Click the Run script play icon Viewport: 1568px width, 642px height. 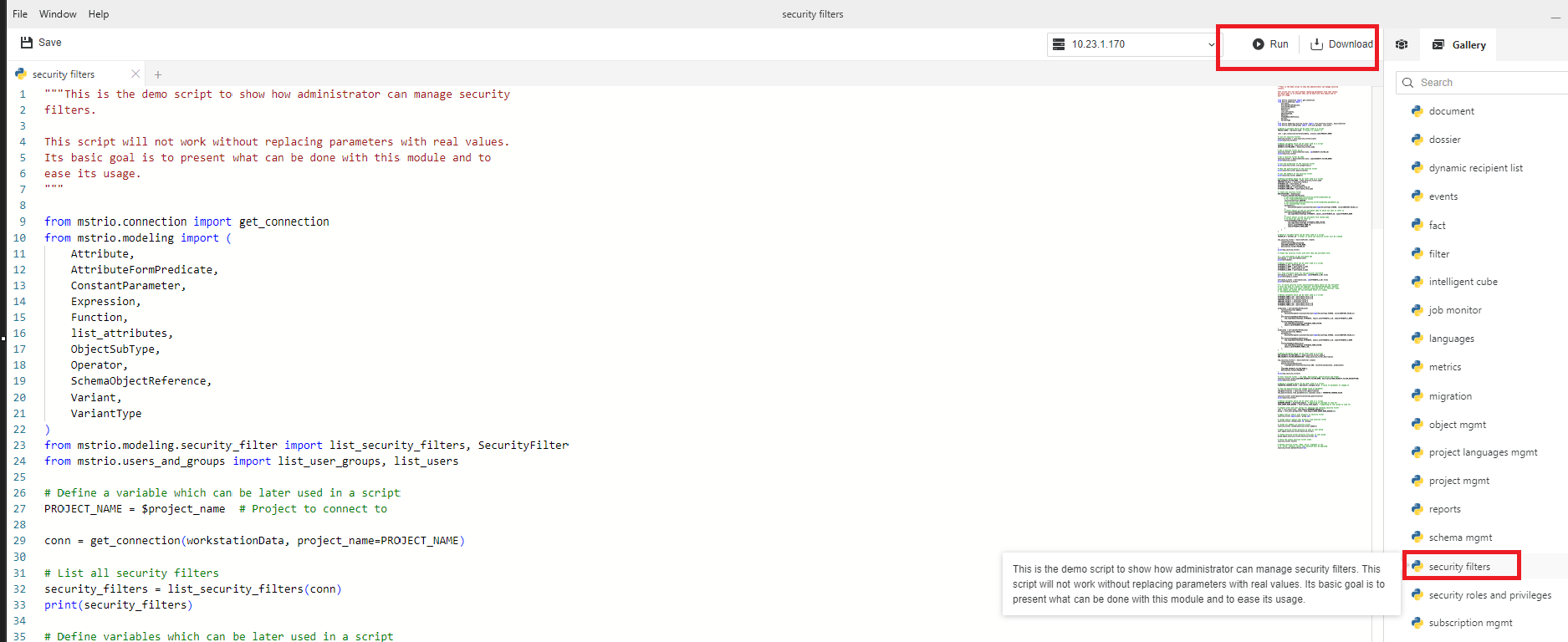1258,44
